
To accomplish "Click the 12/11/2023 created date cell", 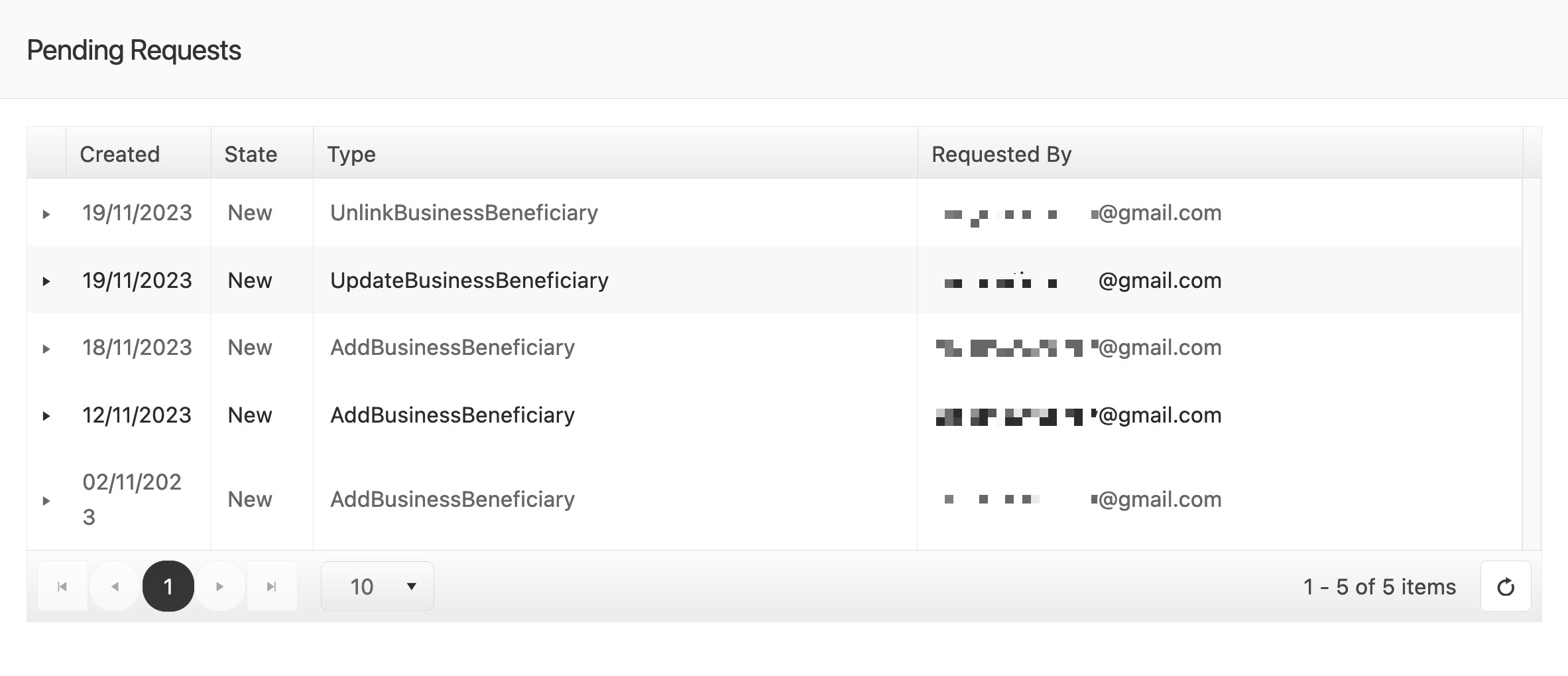I will 137,415.
